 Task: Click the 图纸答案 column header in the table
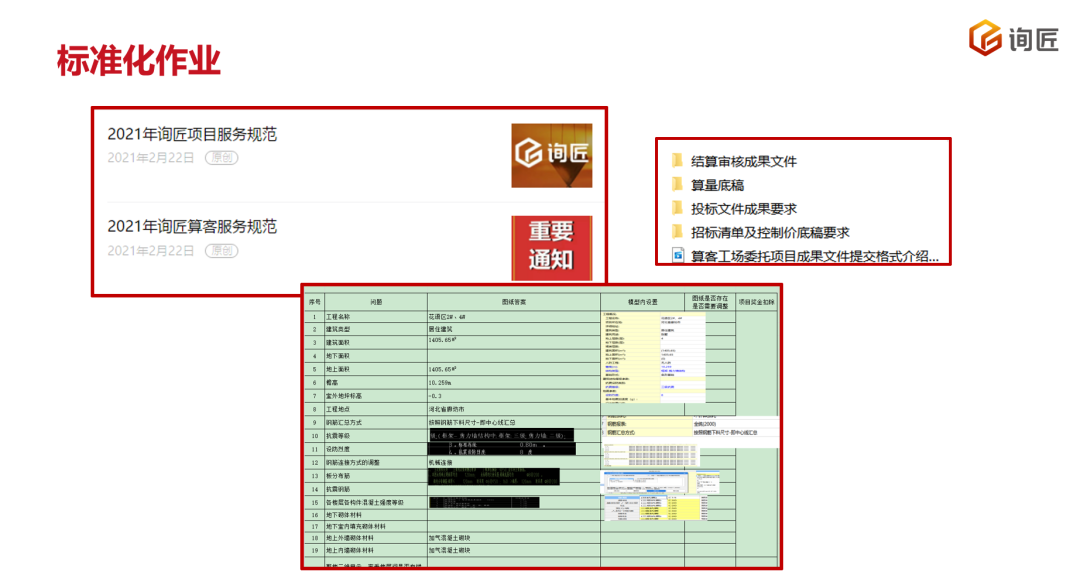[513, 301]
